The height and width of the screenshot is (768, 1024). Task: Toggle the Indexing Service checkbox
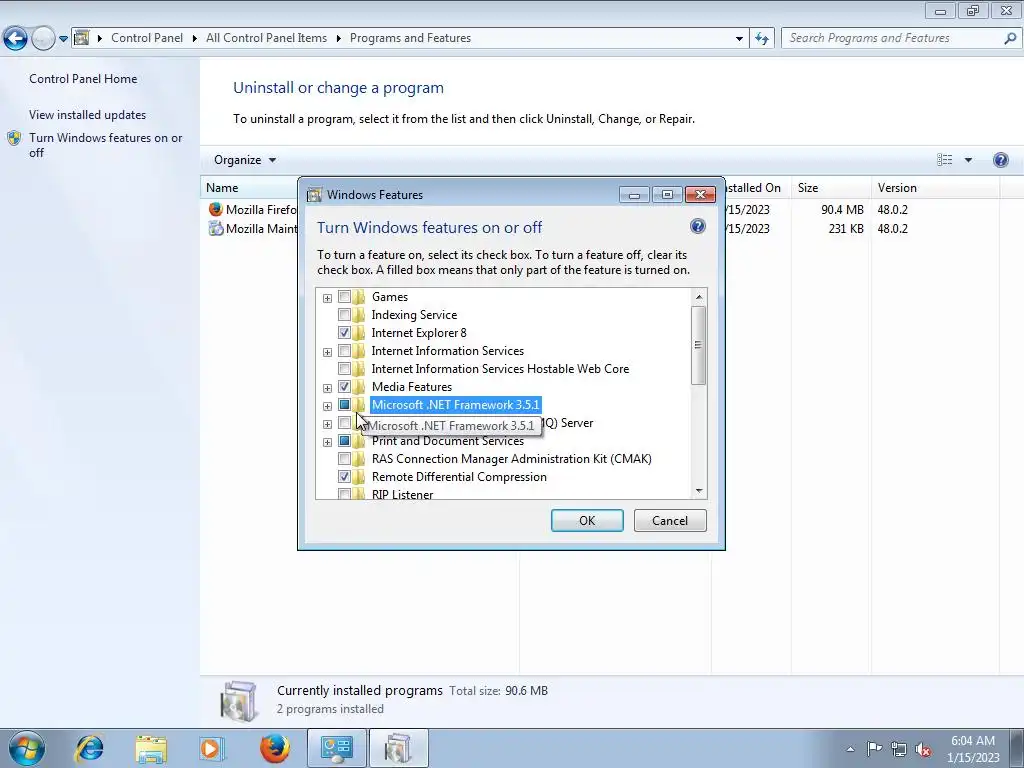point(344,315)
